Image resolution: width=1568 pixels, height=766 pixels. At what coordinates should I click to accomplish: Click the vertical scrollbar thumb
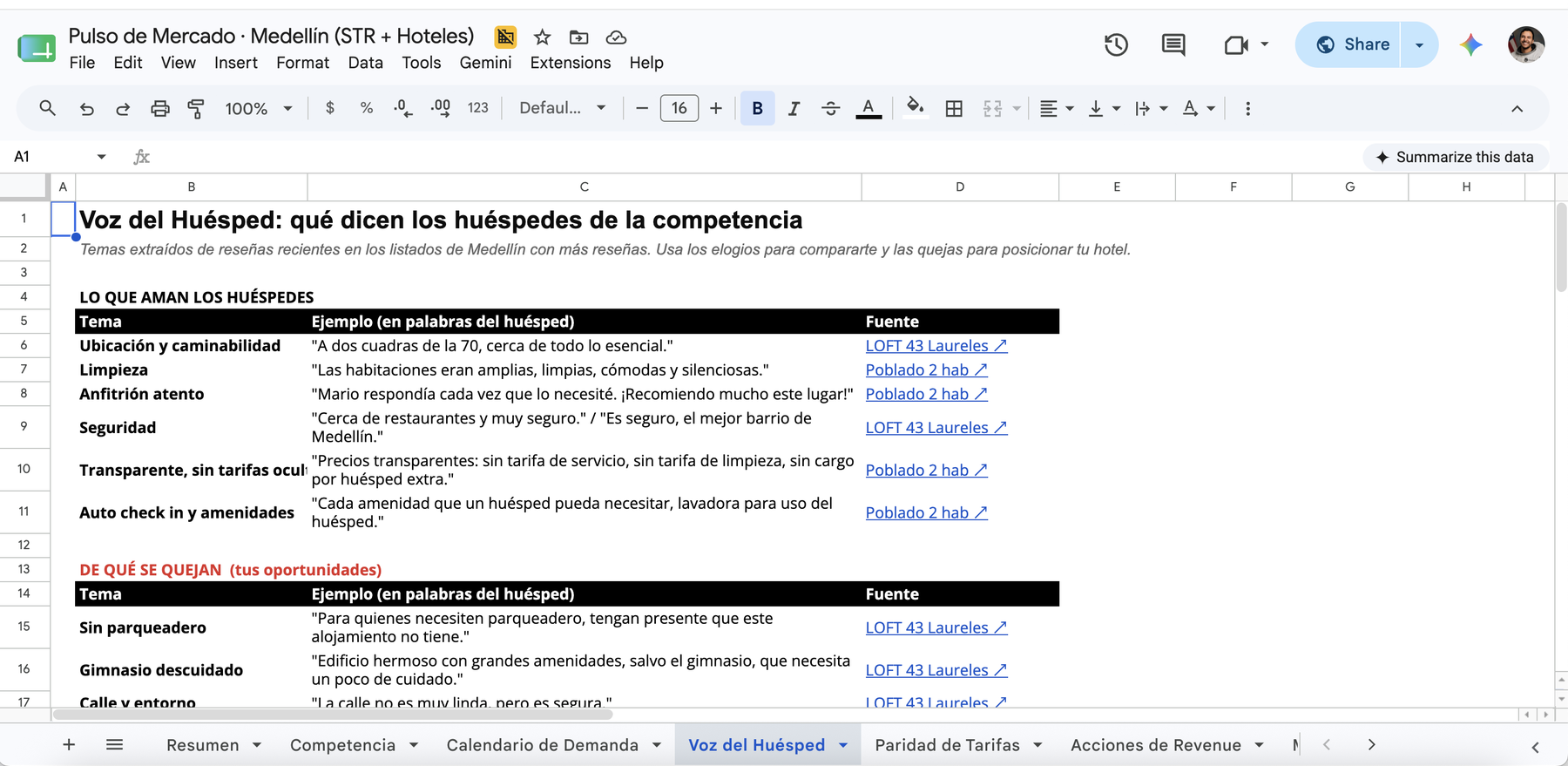click(x=1561, y=247)
